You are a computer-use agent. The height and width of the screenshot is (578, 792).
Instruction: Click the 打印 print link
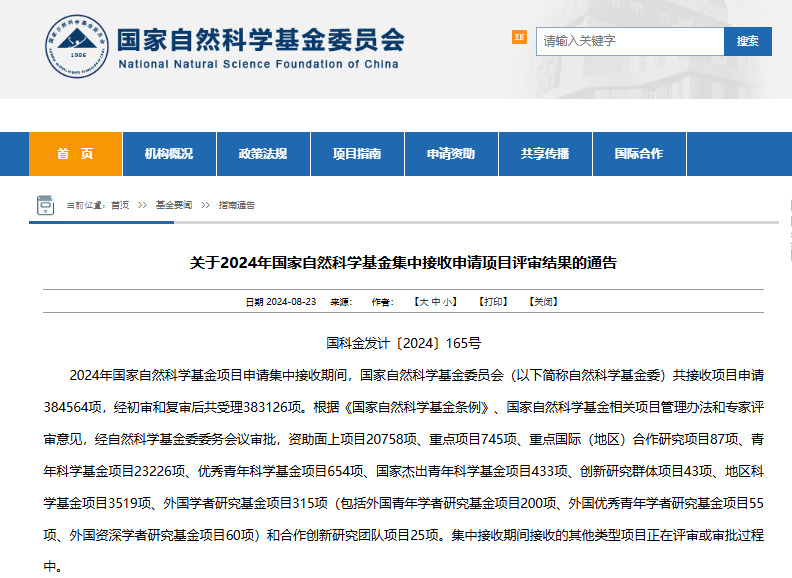492,301
